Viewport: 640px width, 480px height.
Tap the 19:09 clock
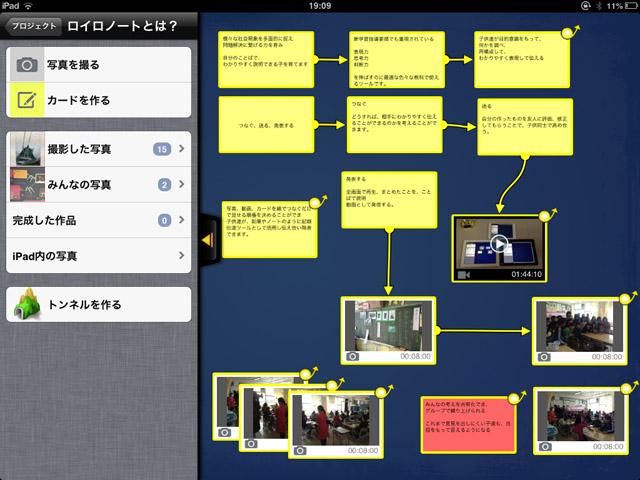coord(320,6)
